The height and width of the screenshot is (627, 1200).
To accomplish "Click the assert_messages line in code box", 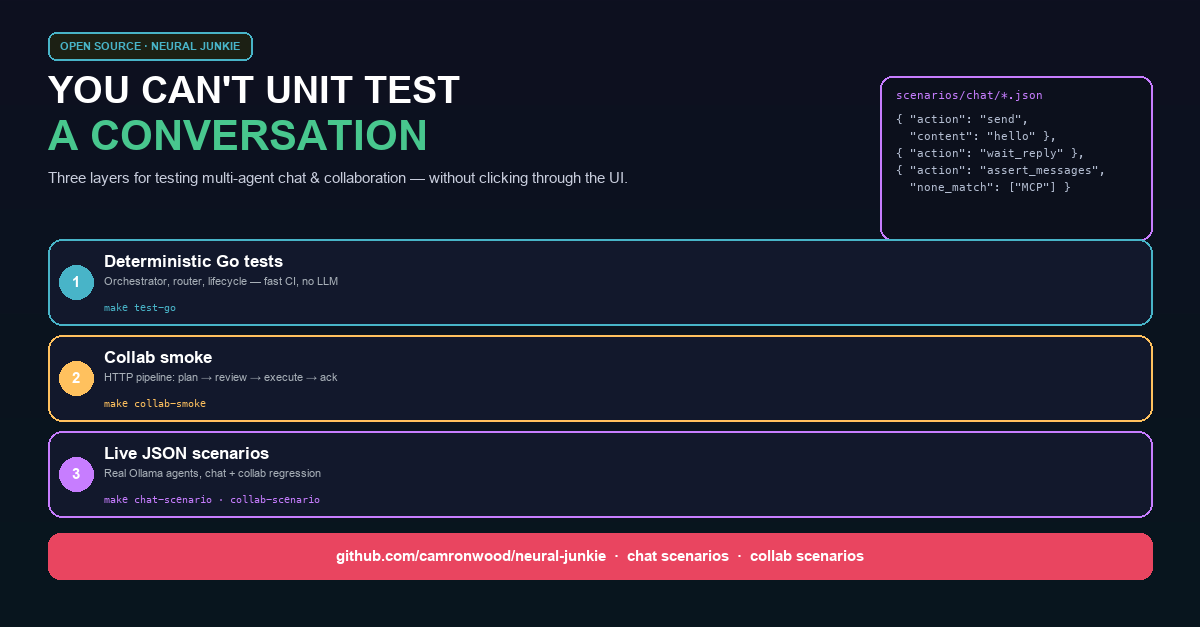I will click(x=1000, y=170).
